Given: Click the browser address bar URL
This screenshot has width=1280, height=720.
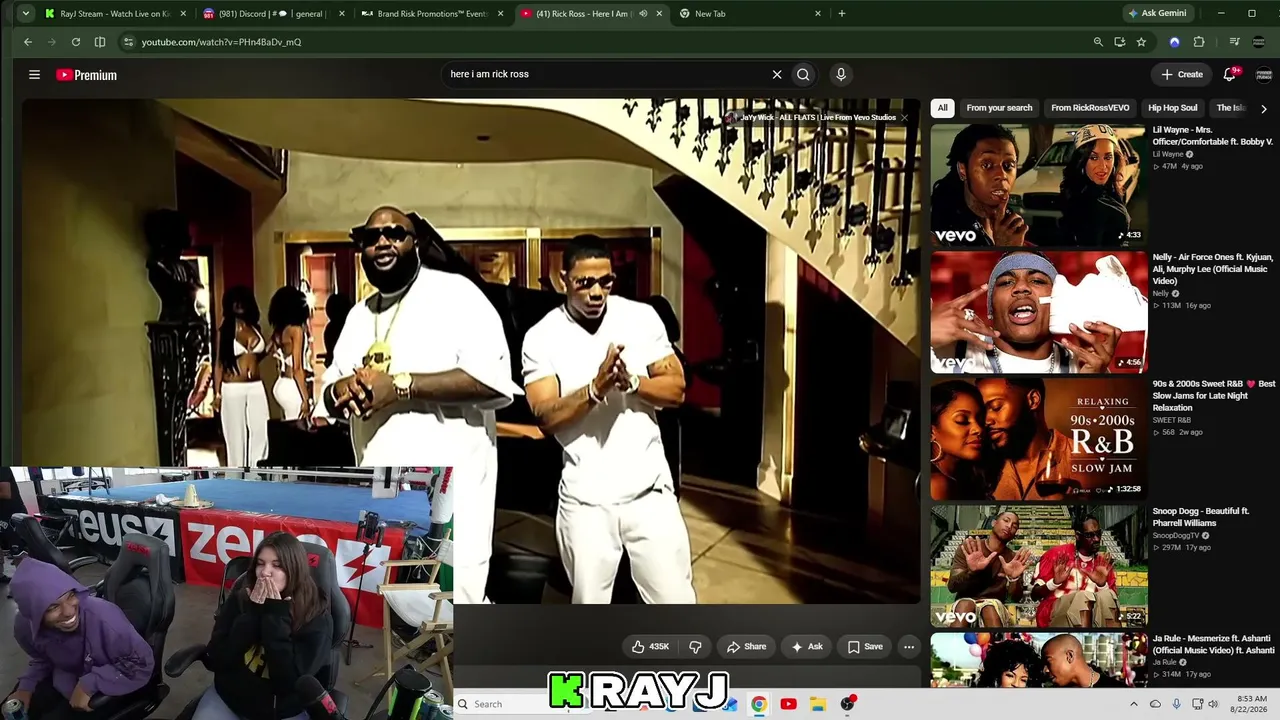Looking at the screenshot, I should pos(221,42).
